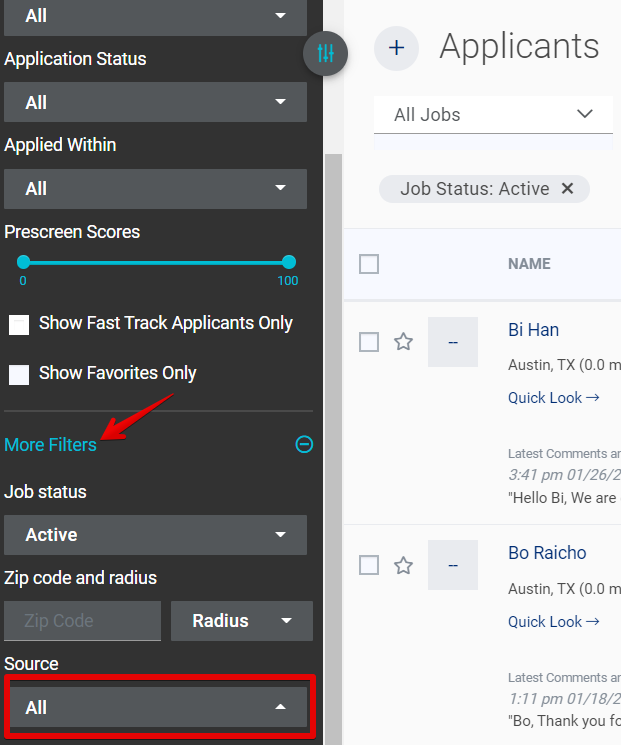
Task: Open Quick Look for Bo Raicho
Action: pos(554,621)
